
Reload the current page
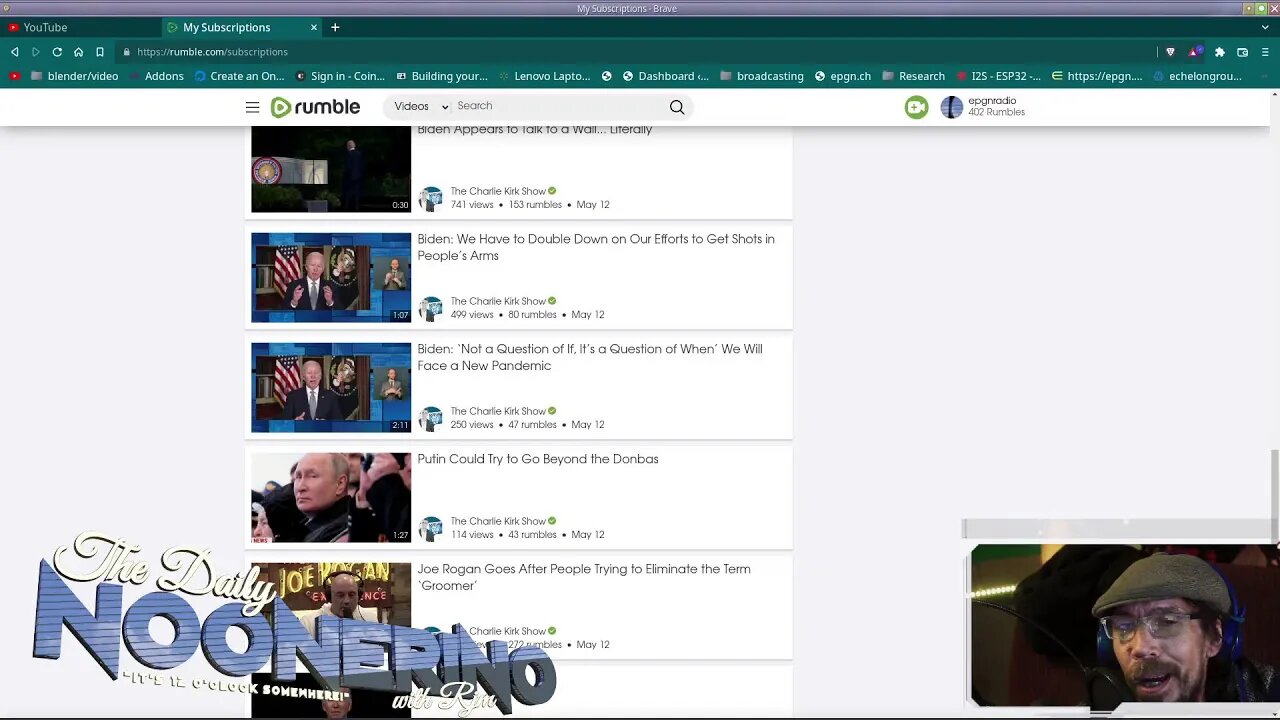(57, 52)
